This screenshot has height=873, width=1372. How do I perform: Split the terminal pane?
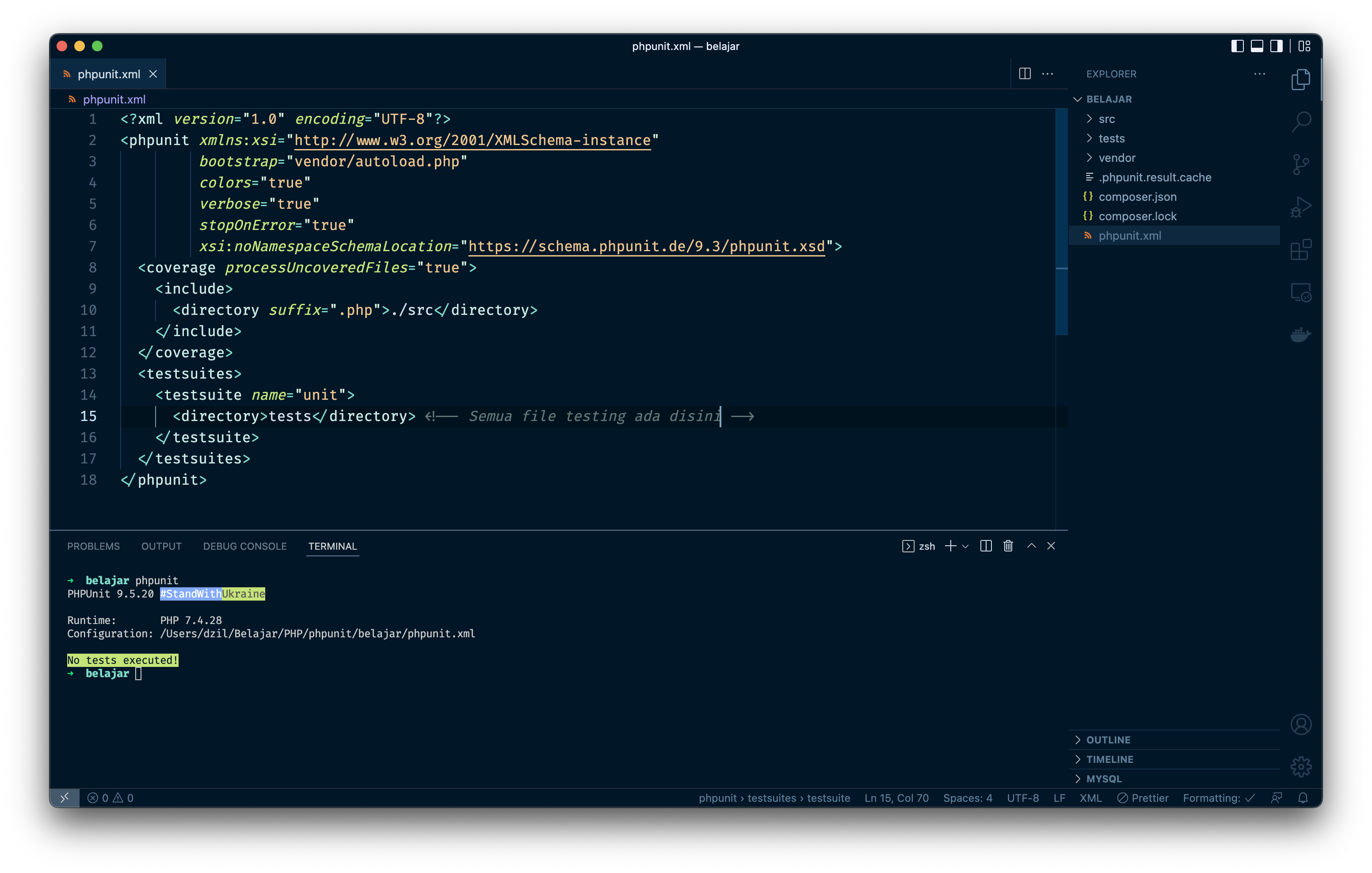(986, 546)
